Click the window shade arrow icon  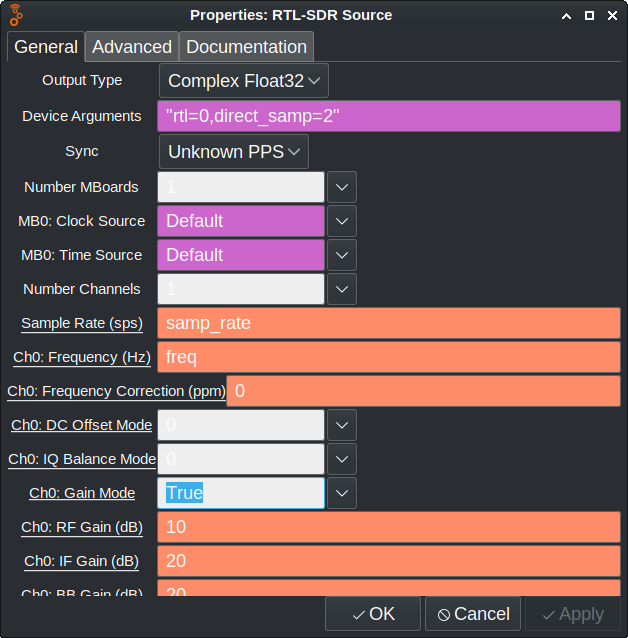pos(567,15)
